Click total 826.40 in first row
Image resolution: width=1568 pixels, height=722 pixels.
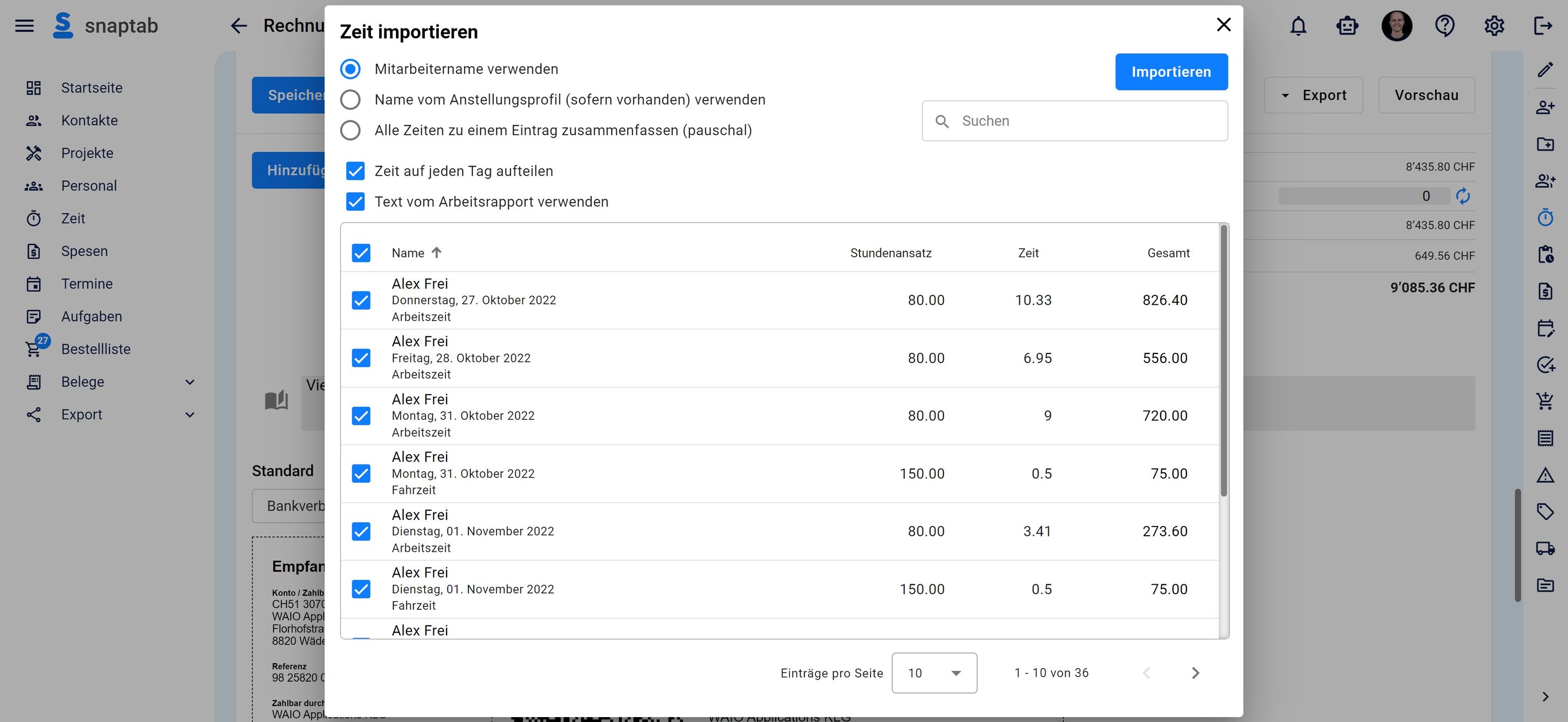click(1165, 300)
